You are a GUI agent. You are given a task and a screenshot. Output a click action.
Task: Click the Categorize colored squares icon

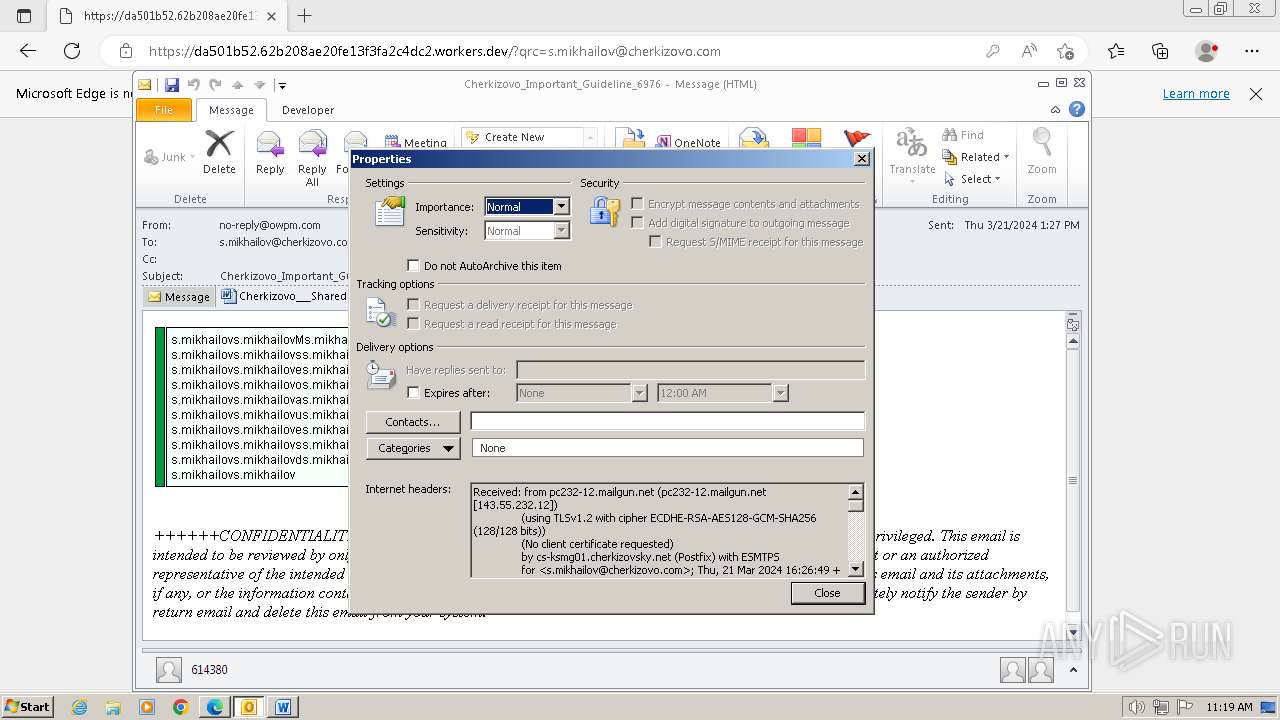click(806, 139)
